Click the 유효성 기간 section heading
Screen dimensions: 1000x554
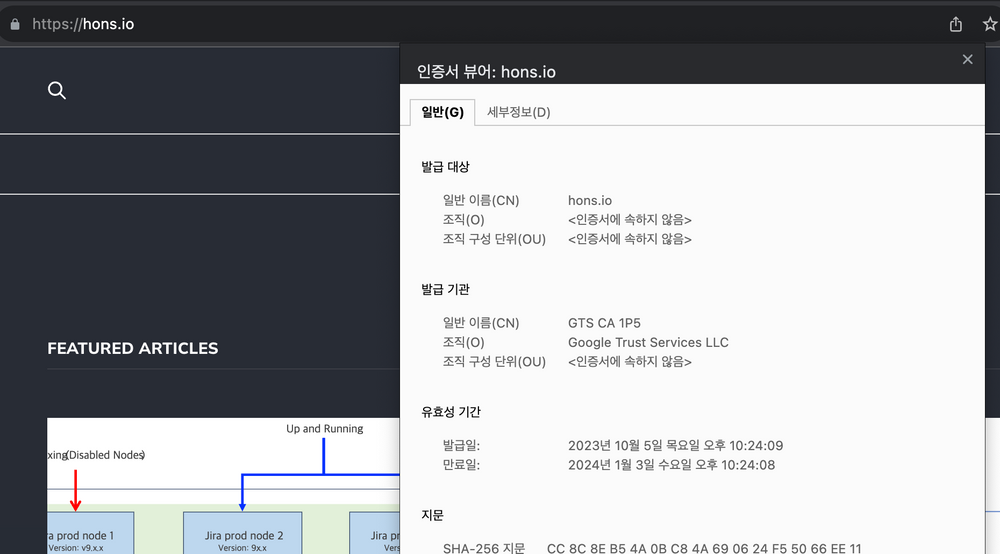[451, 412]
